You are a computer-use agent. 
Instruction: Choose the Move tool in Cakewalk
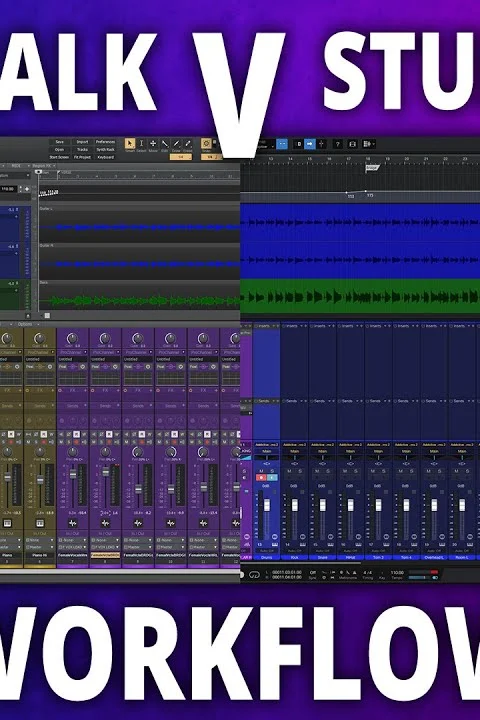click(x=153, y=144)
